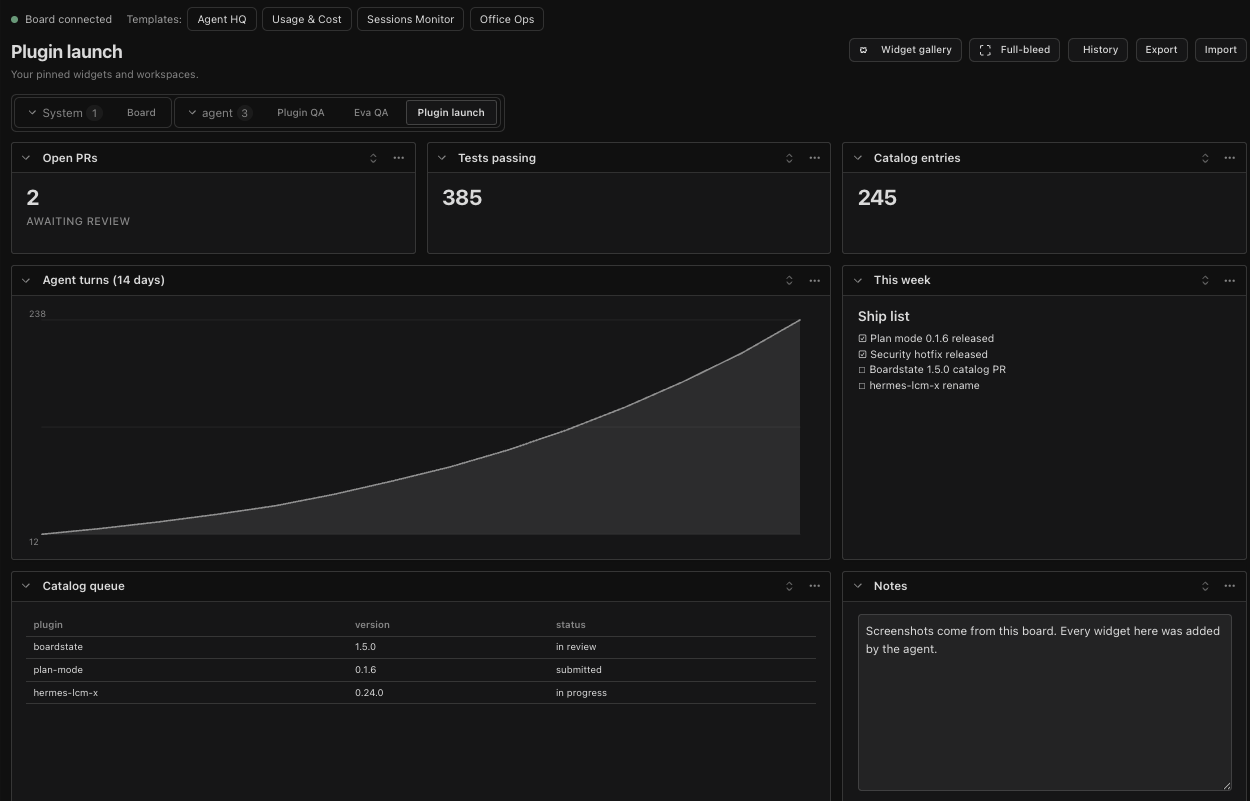Click the Board connected green status dot
The image size is (1250, 801).
click(x=14, y=19)
